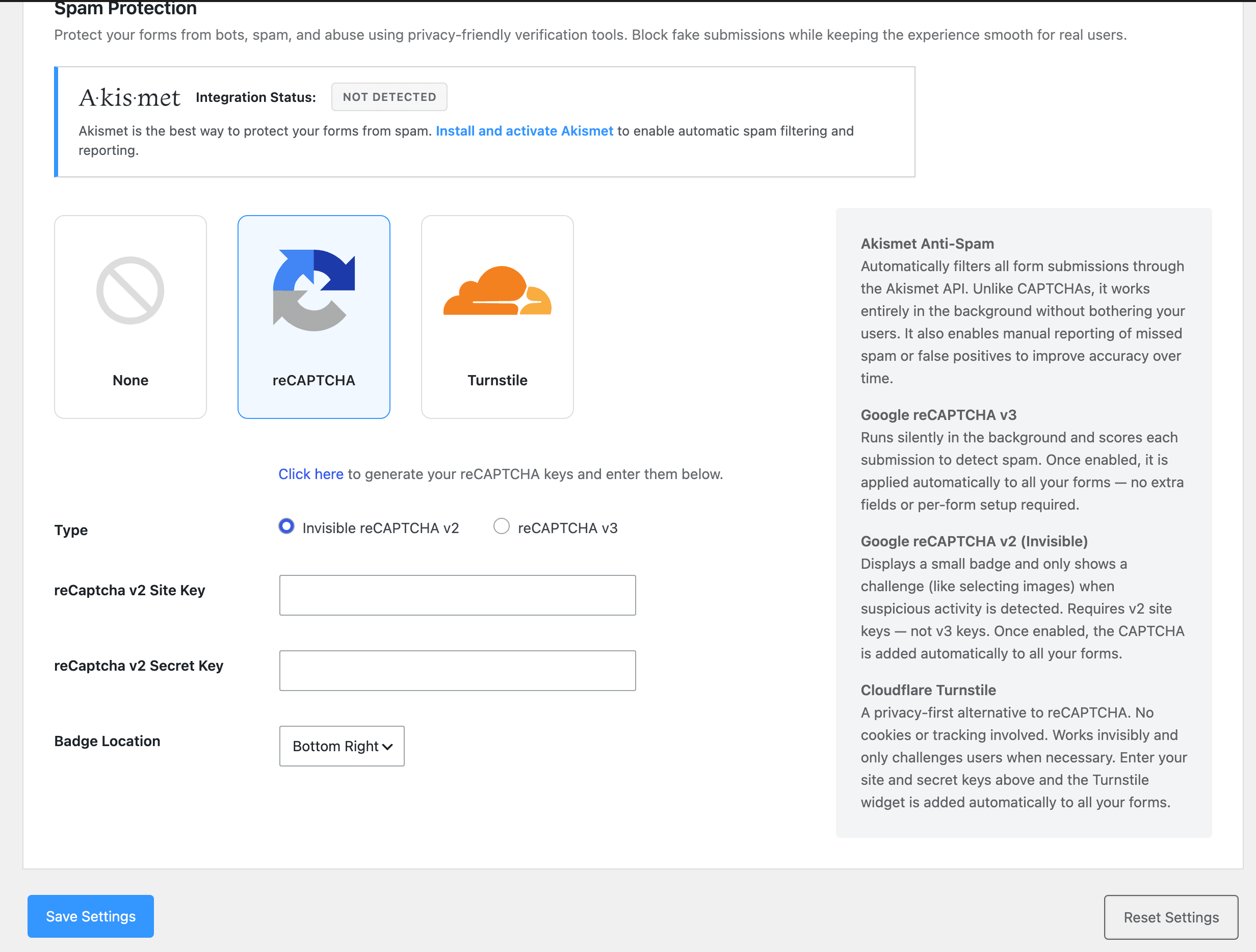Click Google reCAPTCHA v2 (Invisible) help heading

[974, 541]
